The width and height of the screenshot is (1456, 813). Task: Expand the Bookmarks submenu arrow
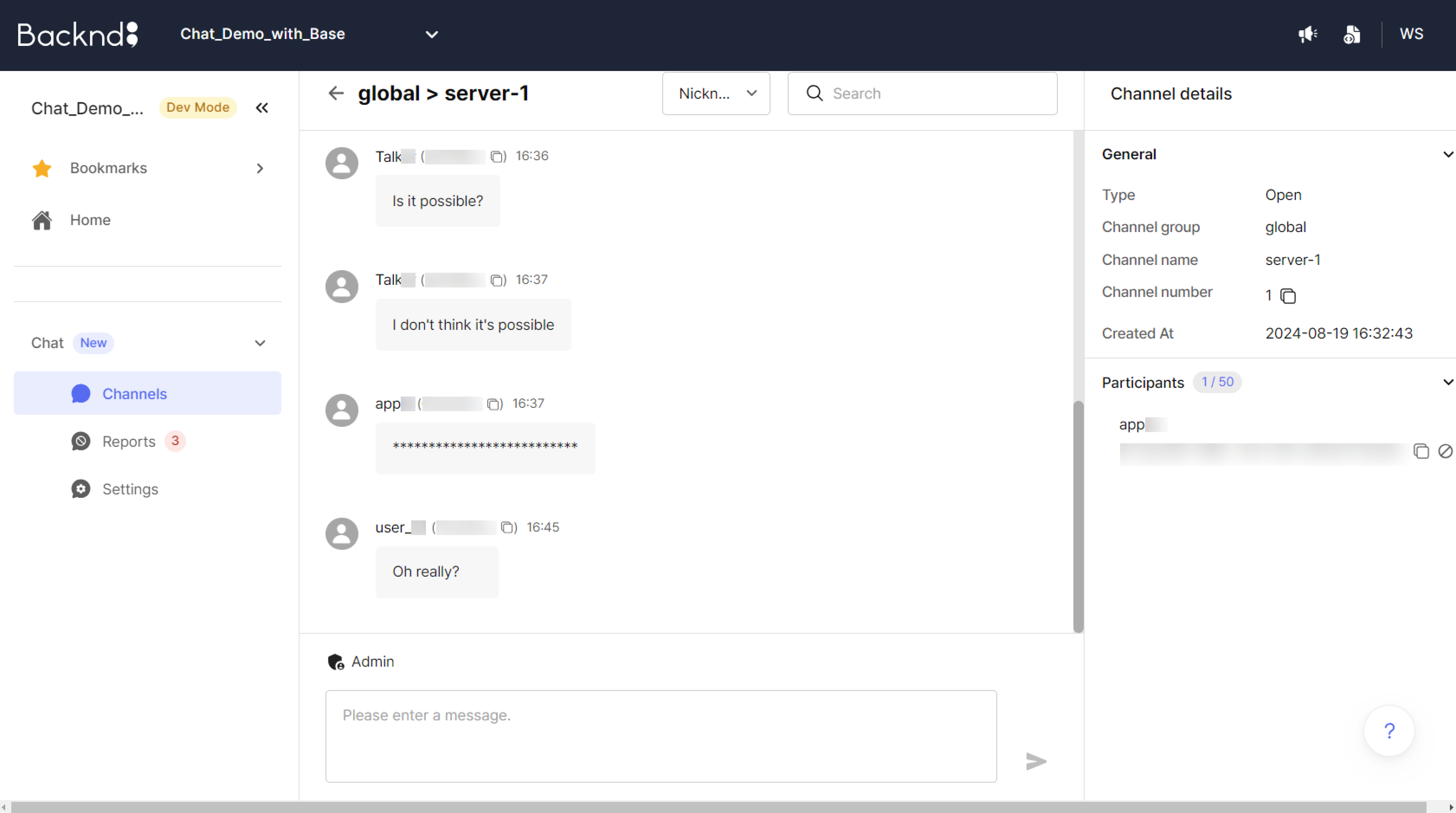[x=260, y=168]
